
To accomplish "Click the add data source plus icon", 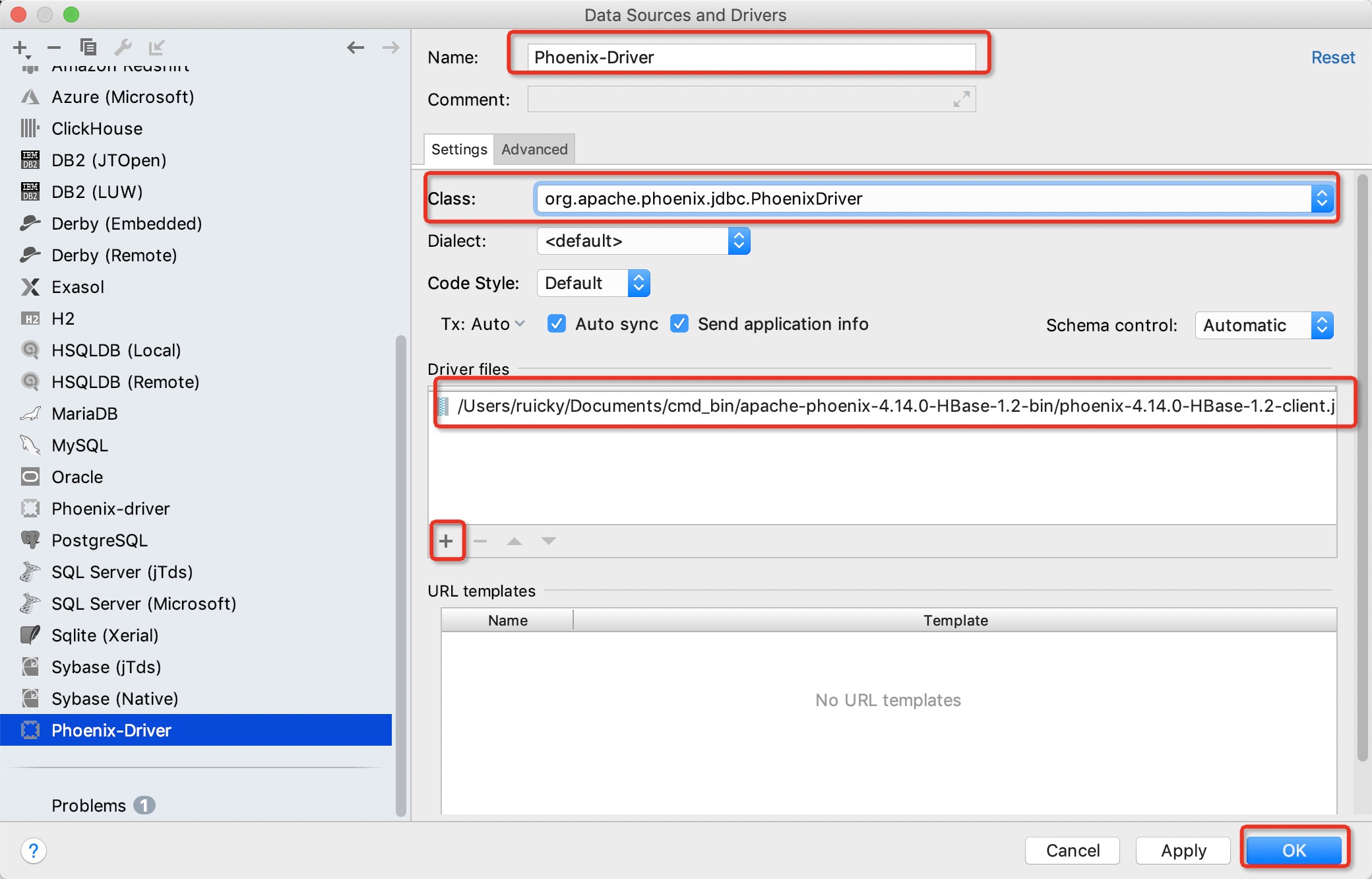I will pyautogui.click(x=21, y=48).
